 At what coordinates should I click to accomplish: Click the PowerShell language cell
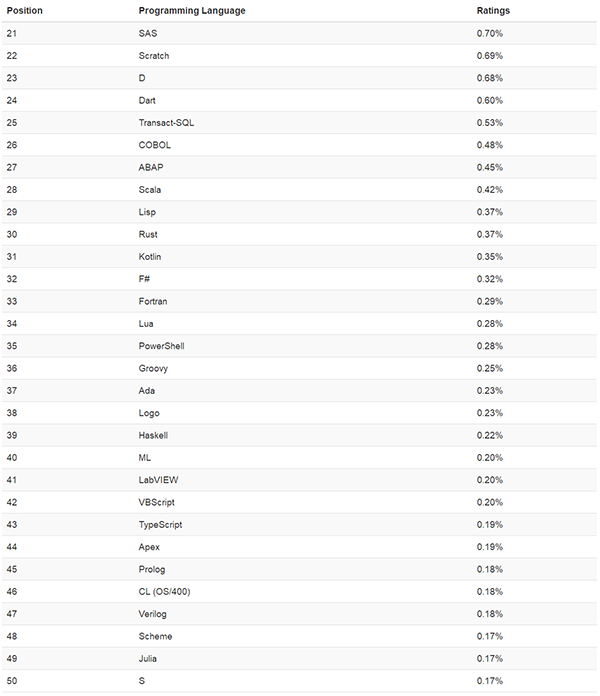click(x=162, y=346)
